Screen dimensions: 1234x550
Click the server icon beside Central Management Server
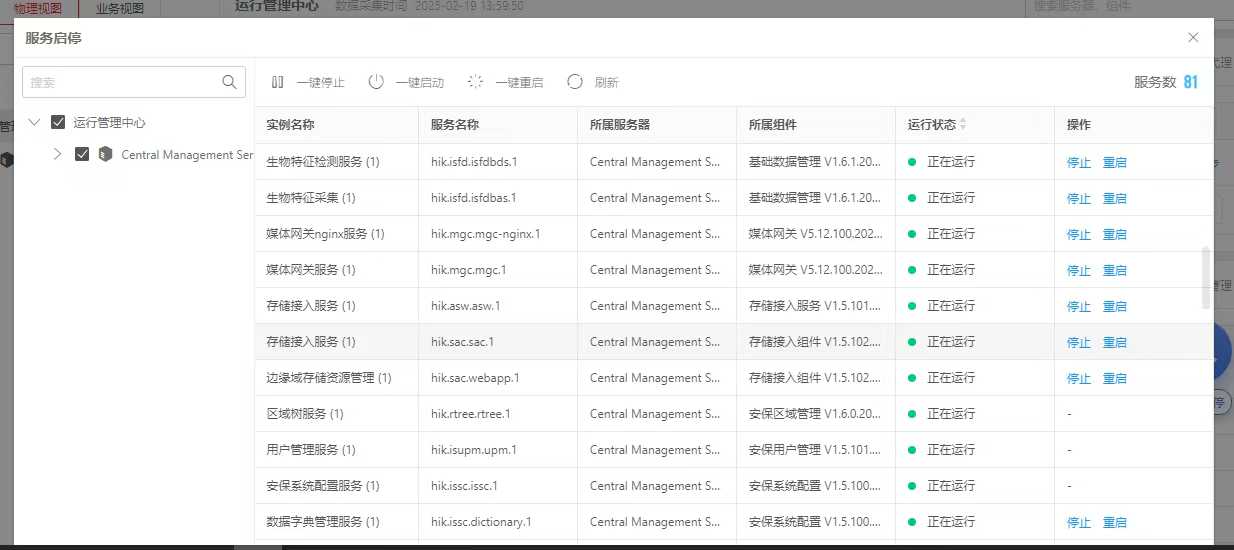point(105,154)
